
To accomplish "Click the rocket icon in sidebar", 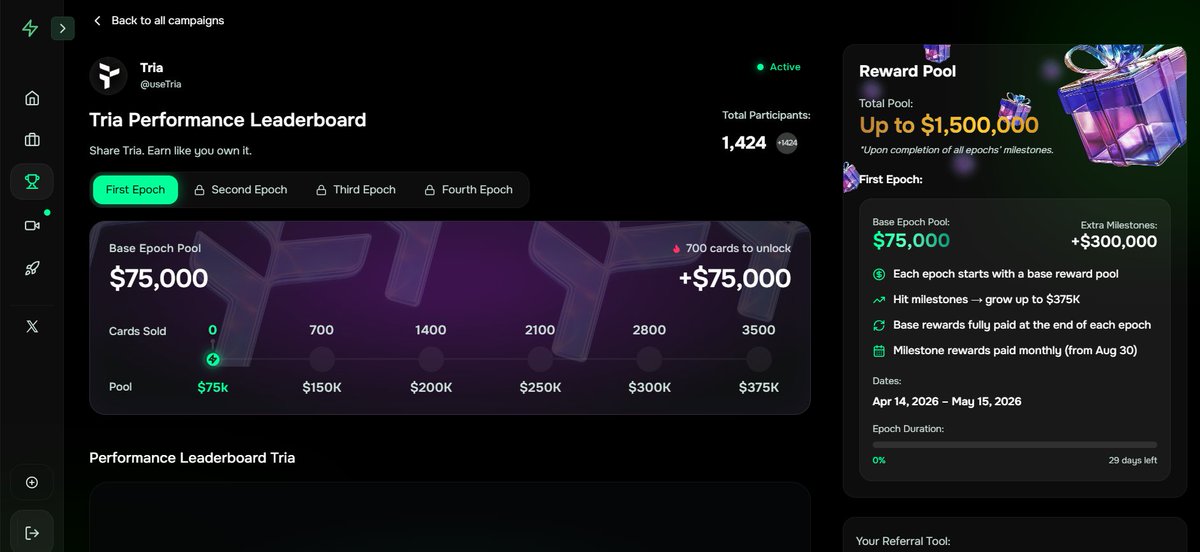I will coord(32,268).
